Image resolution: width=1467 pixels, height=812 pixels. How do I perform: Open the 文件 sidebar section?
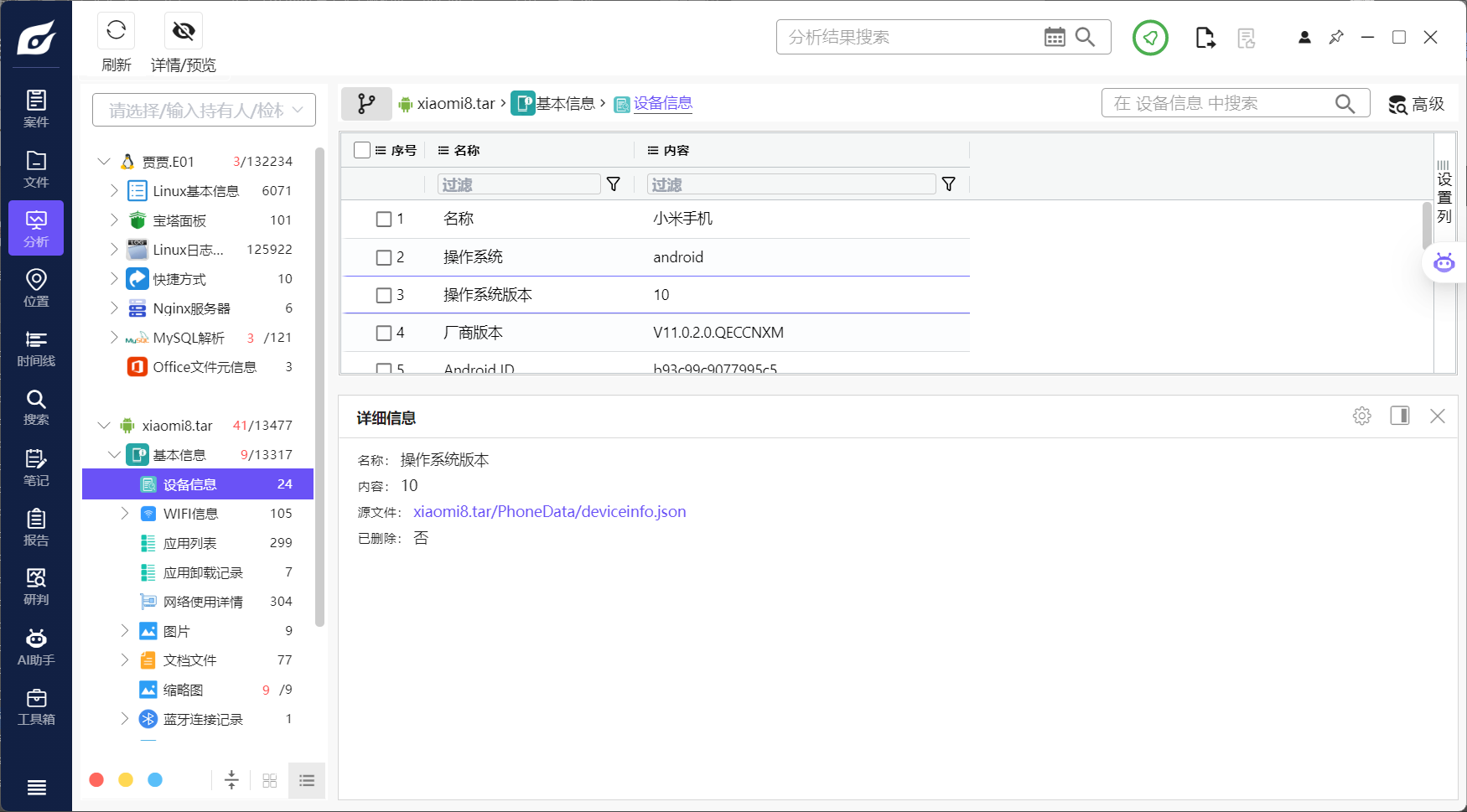pyautogui.click(x=36, y=169)
